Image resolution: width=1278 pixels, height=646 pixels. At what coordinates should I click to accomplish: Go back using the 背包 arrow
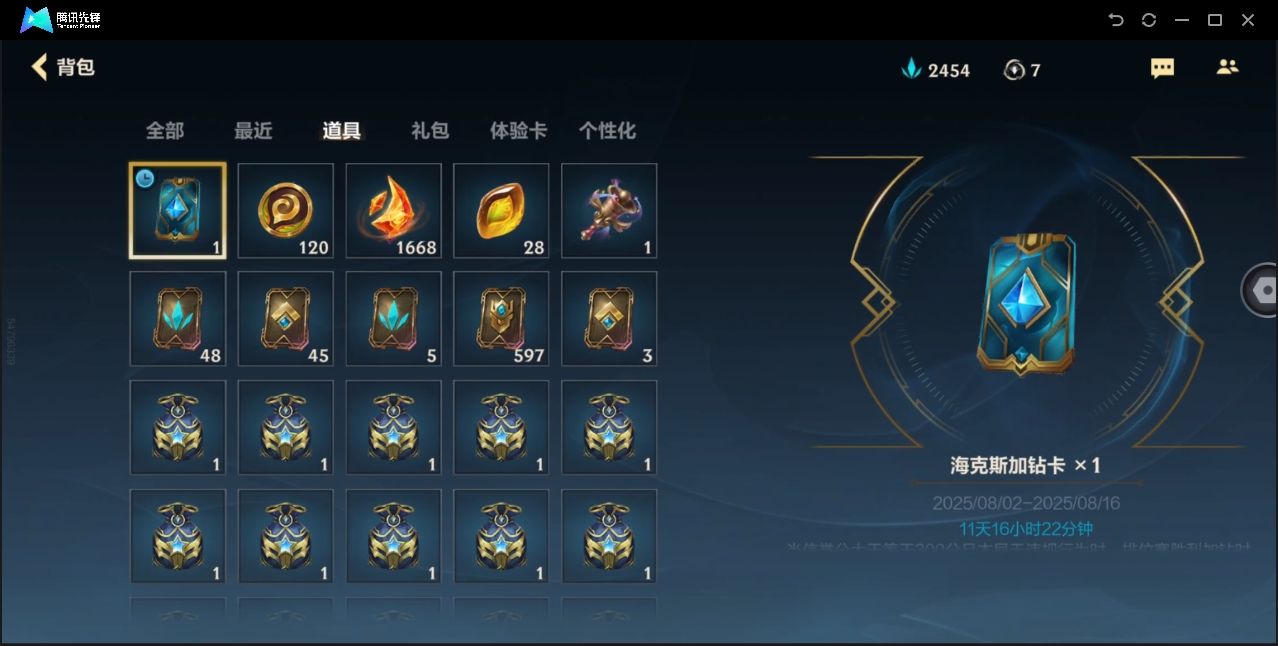tap(40, 67)
